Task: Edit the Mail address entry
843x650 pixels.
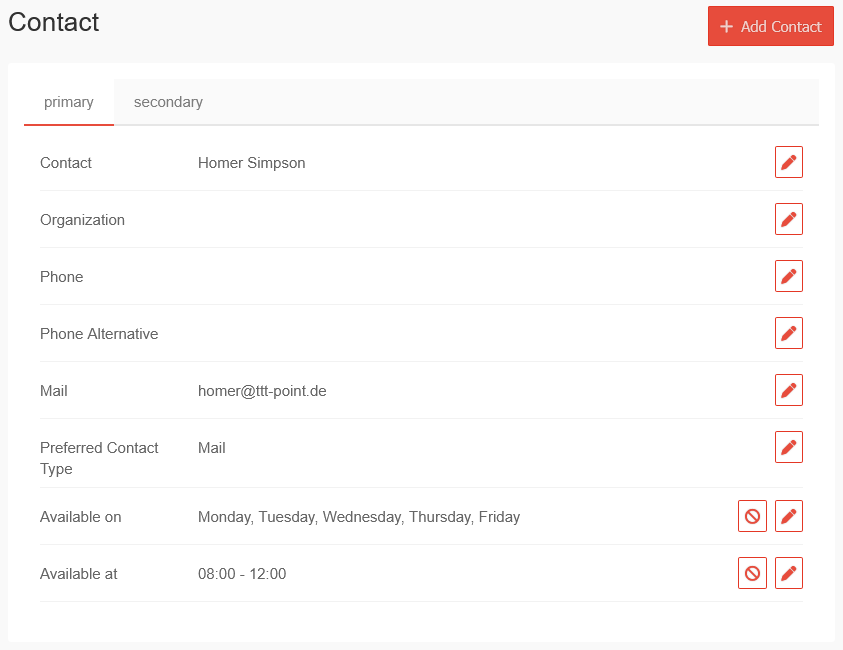Action: point(788,390)
